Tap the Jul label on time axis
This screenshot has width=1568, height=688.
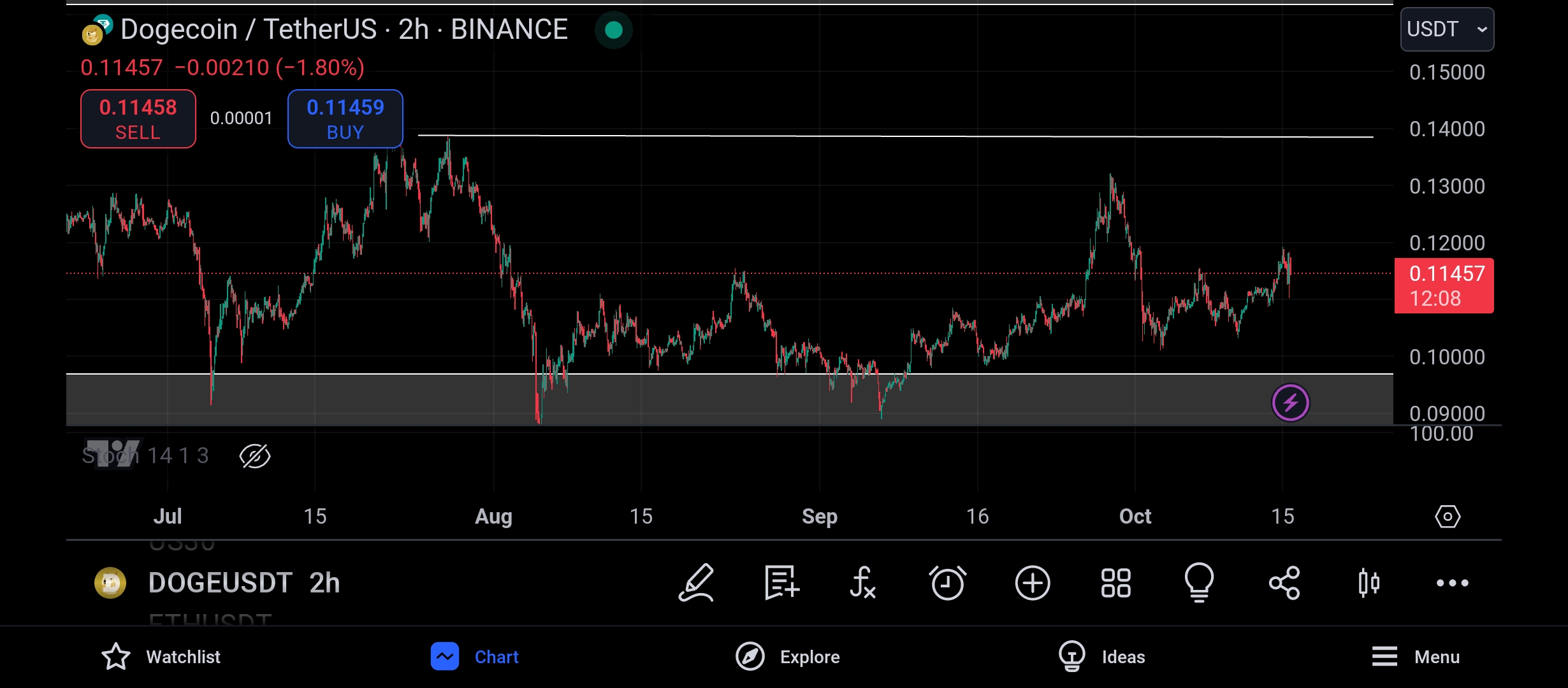coord(167,516)
